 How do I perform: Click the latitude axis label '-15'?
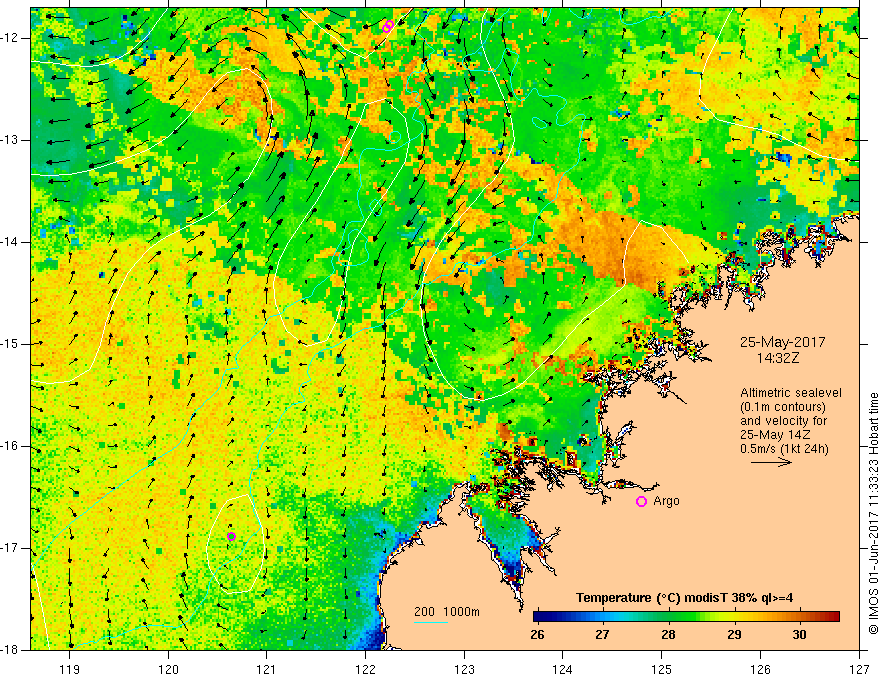coord(10,344)
